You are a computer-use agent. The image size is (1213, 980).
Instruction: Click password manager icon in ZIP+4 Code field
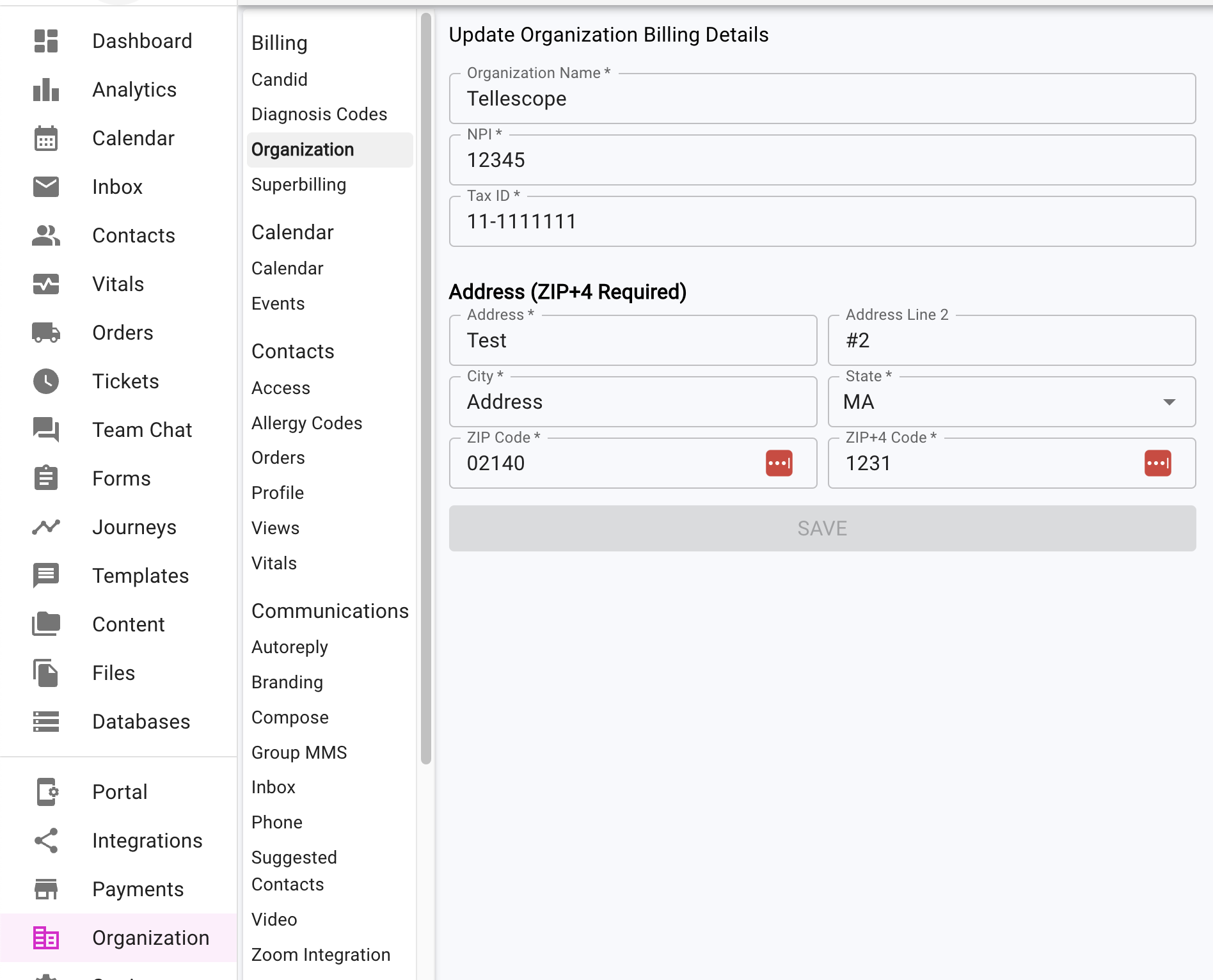pos(1158,463)
